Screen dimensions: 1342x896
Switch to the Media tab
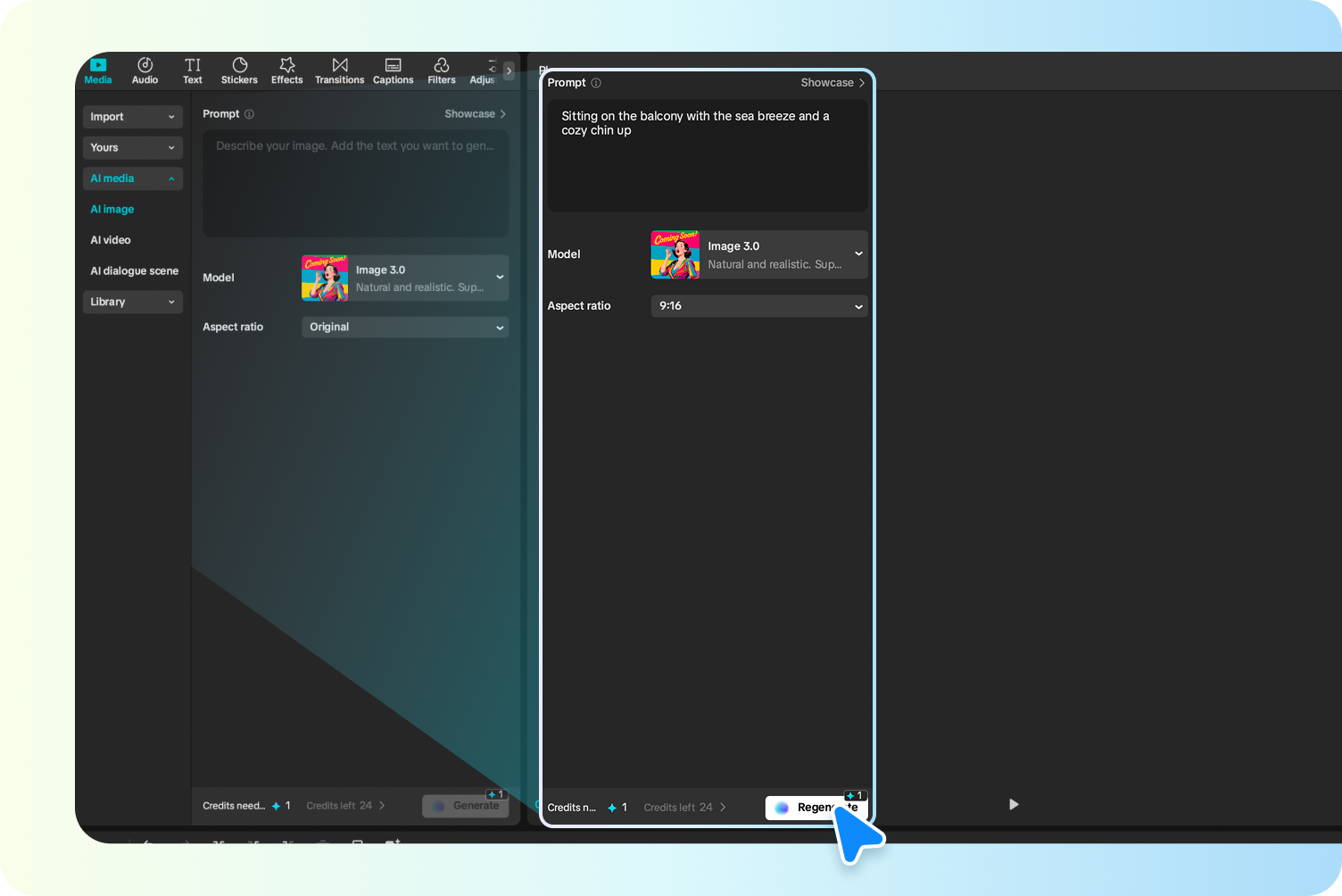tap(97, 71)
